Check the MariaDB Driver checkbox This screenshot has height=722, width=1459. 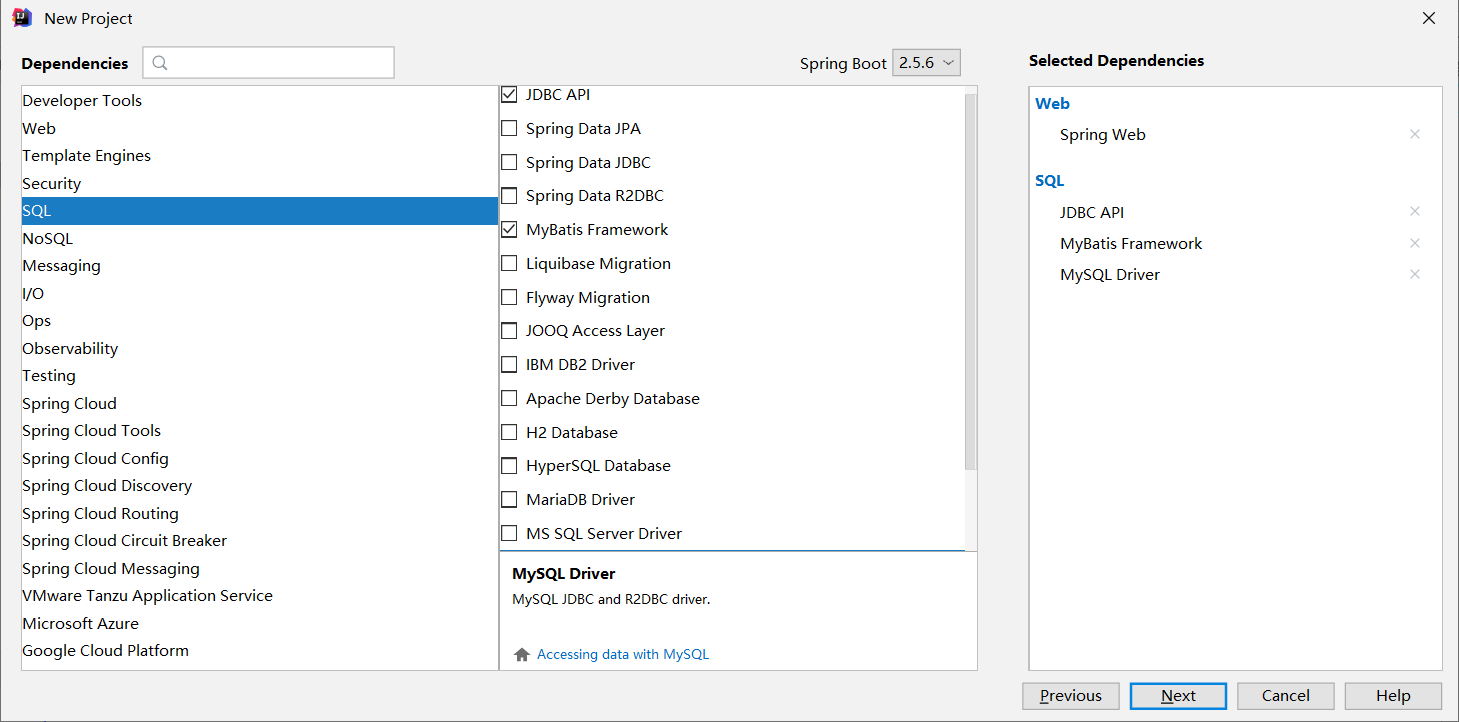click(x=509, y=499)
